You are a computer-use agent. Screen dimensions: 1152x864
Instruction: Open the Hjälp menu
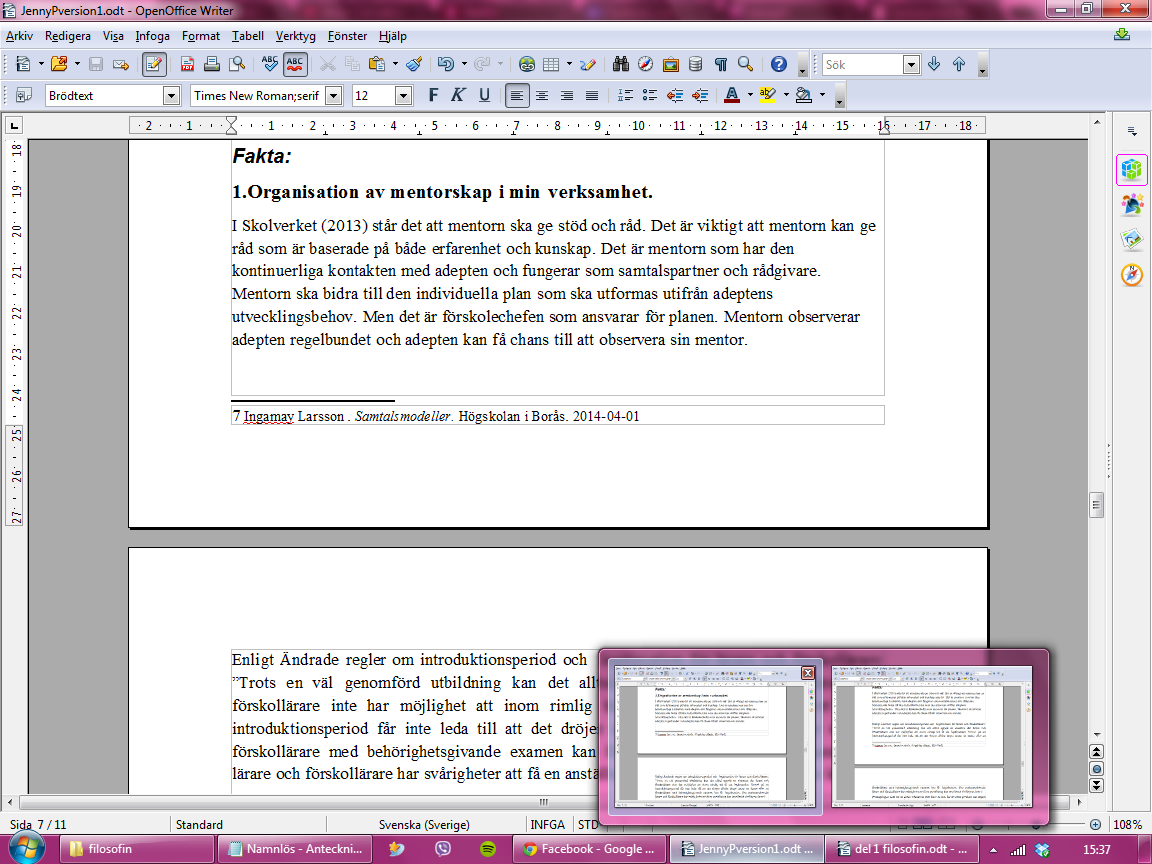click(392, 35)
